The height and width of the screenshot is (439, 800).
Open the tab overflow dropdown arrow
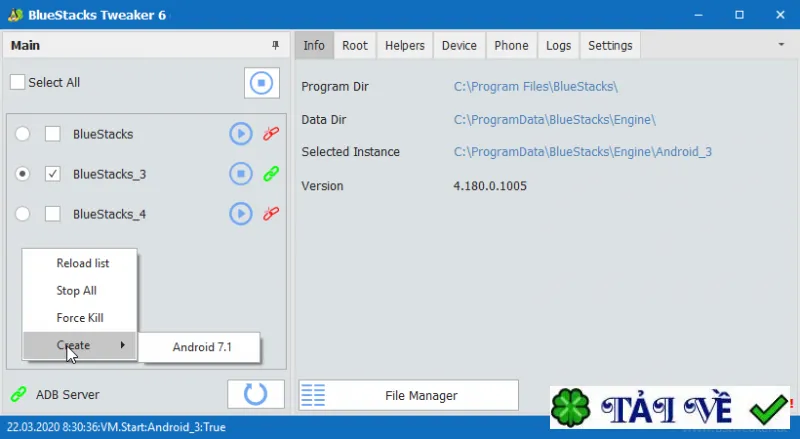[x=781, y=45]
